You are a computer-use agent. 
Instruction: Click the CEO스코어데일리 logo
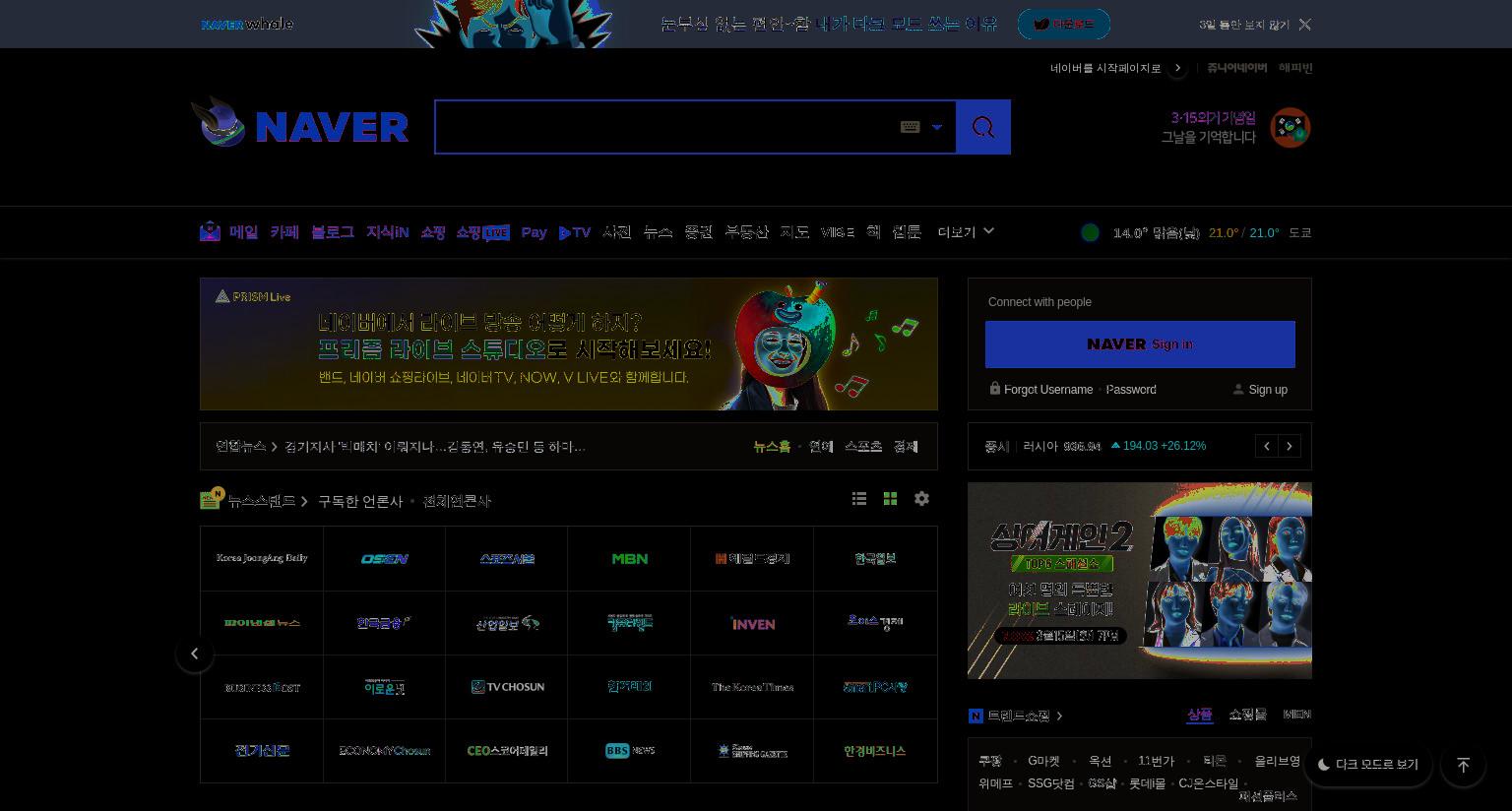pyautogui.click(x=507, y=751)
